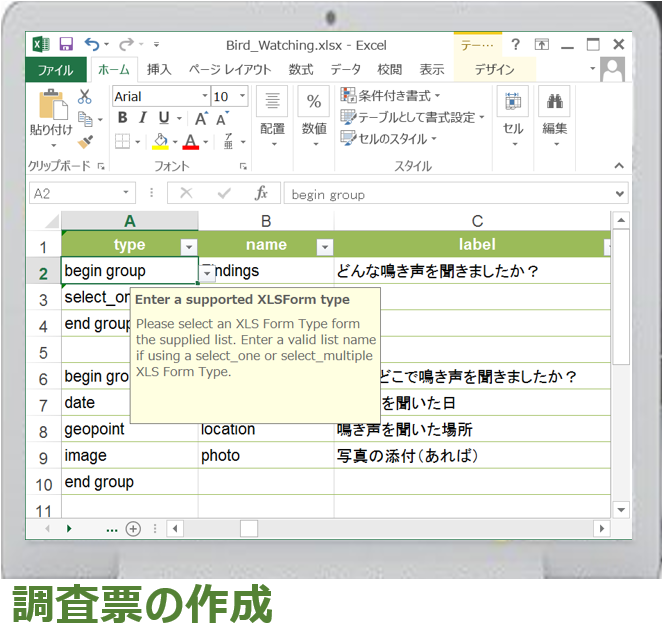This screenshot has height=630, width=662.
Task: Open the 編集 binoculars editing group
Action: pos(554,116)
